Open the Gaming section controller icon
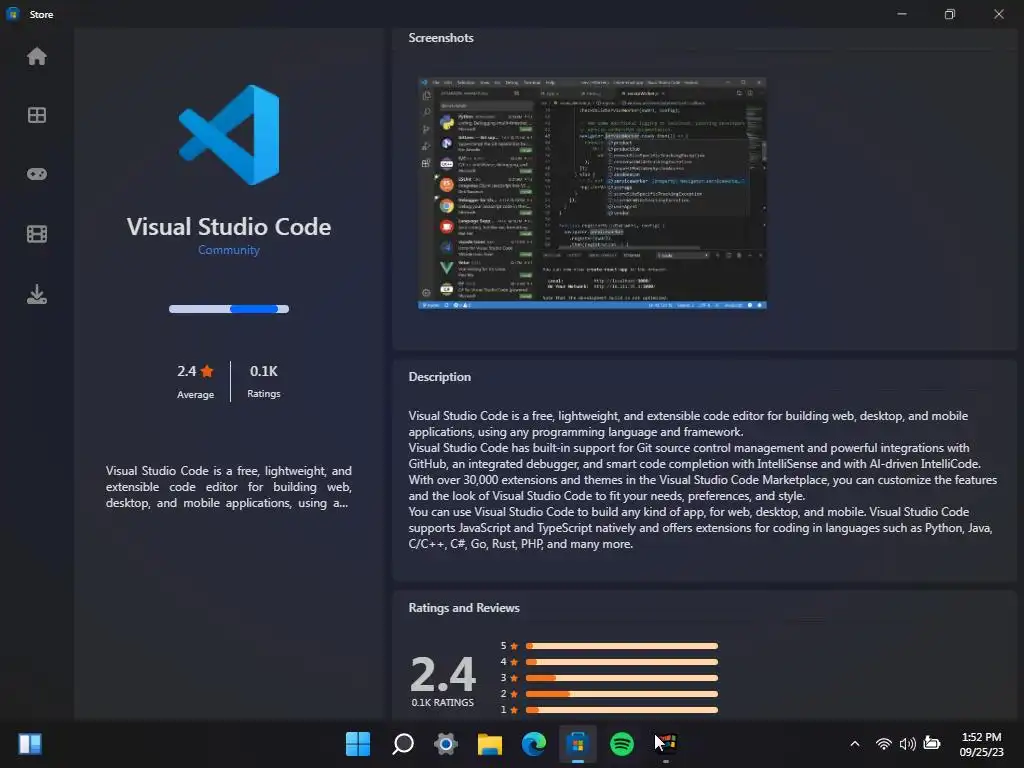 click(37, 174)
